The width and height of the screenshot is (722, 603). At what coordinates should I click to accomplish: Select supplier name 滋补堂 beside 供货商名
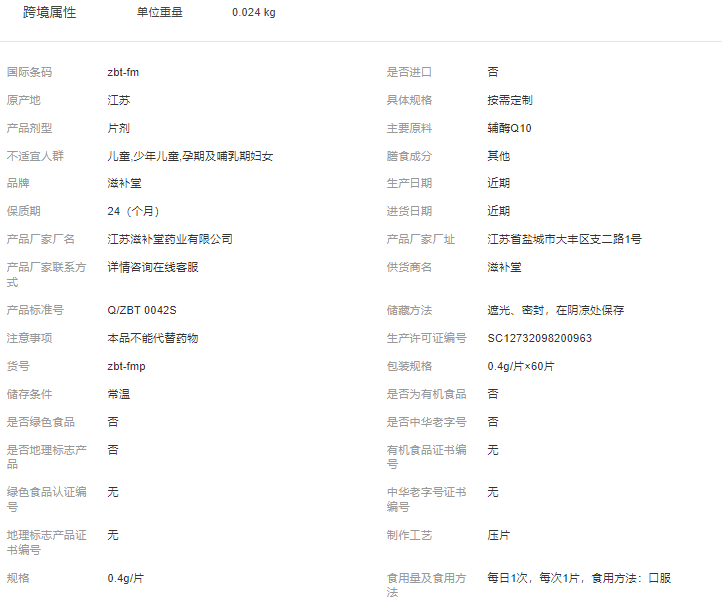505,267
